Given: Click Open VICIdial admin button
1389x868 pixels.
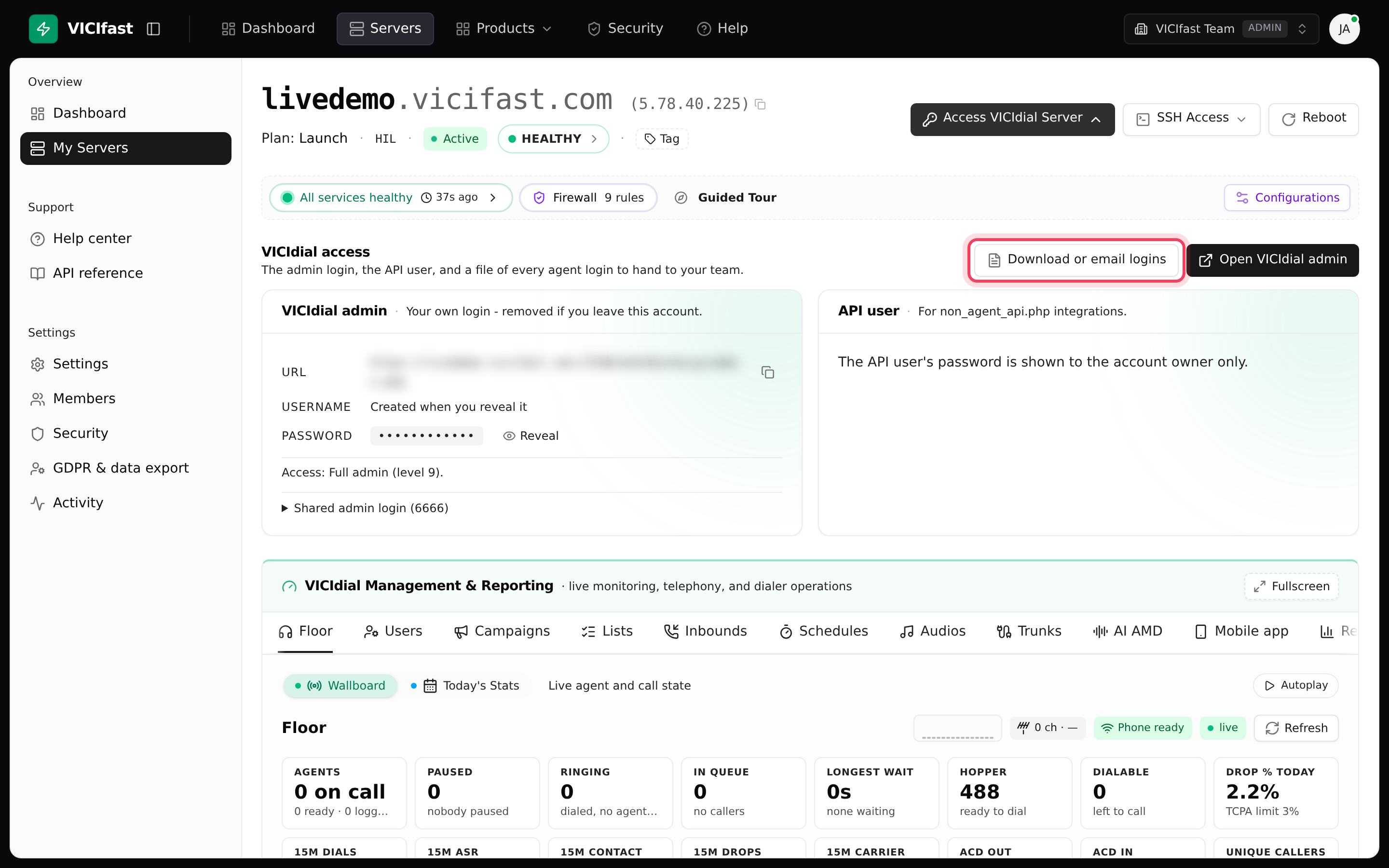Looking at the screenshot, I should [1272, 260].
